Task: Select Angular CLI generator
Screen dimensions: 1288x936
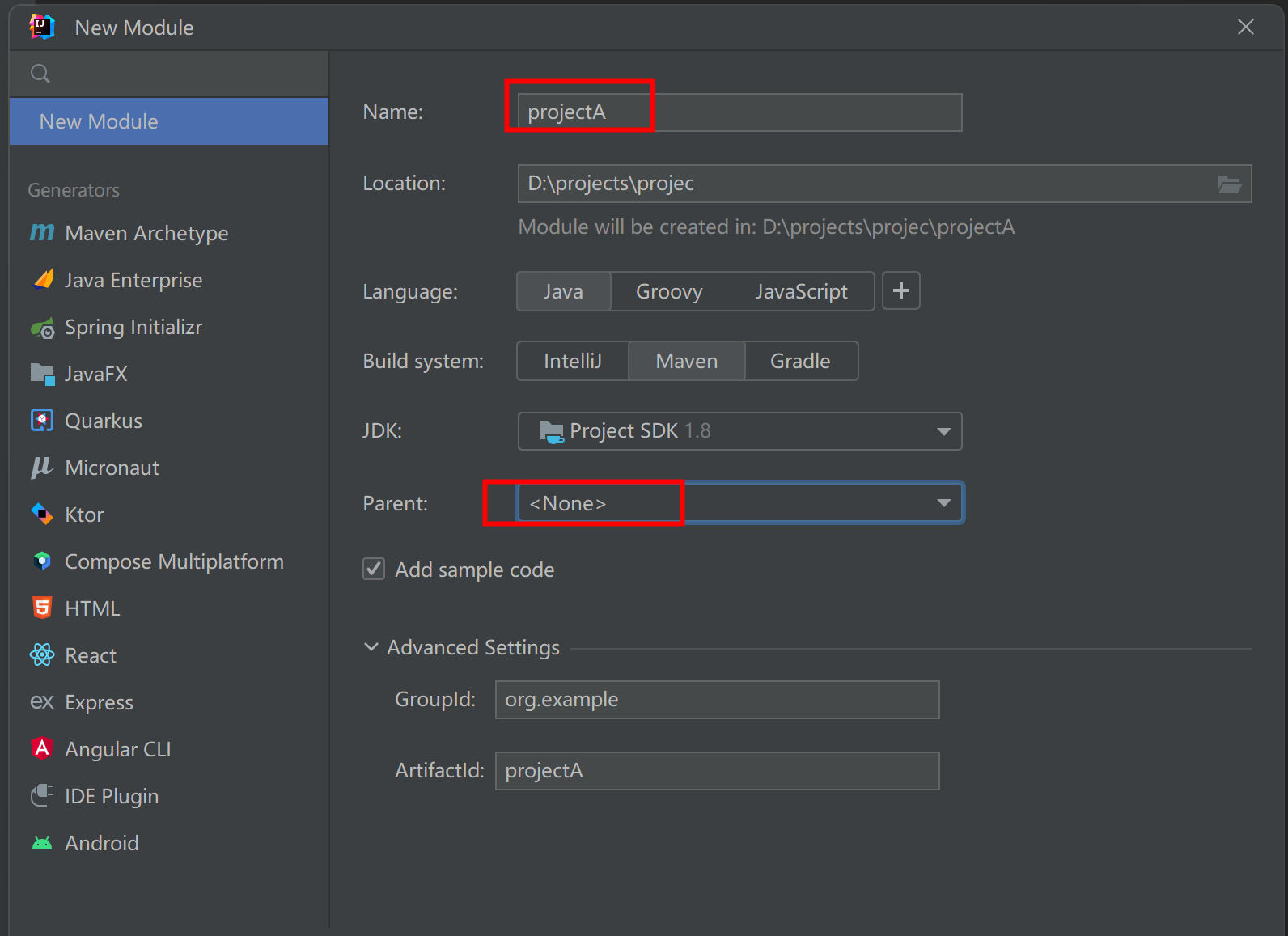Action: 169,749
